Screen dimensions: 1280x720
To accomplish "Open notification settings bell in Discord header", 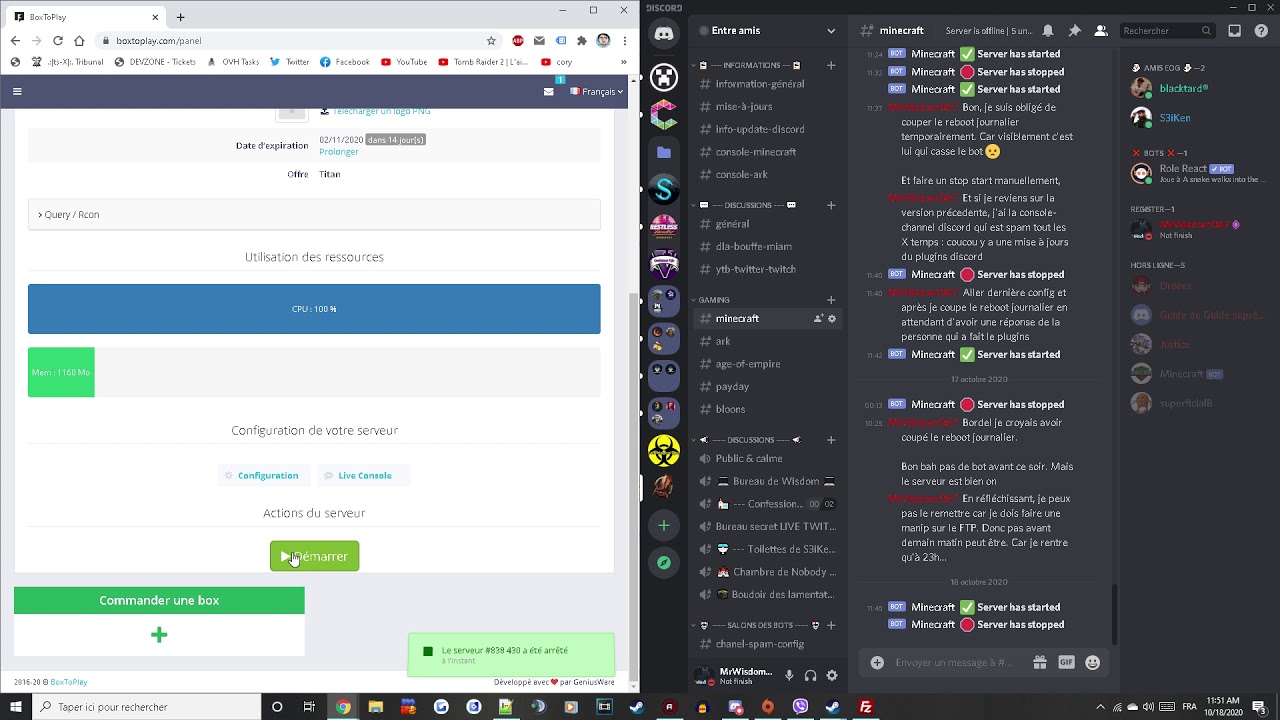I will point(1048,31).
